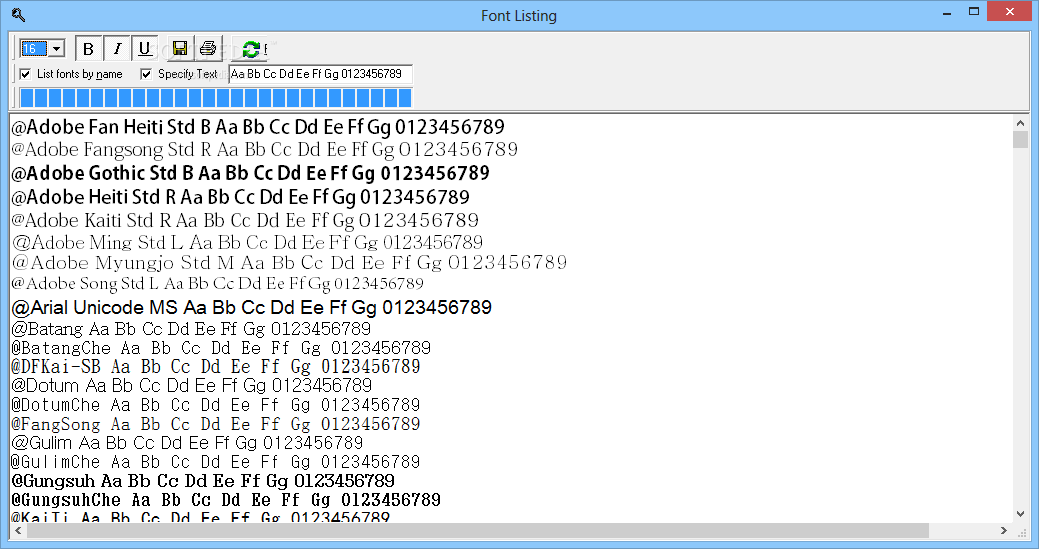Select the @Gulim font line
Image resolution: width=1039 pixels, height=549 pixels.
pyautogui.click(x=187, y=443)
